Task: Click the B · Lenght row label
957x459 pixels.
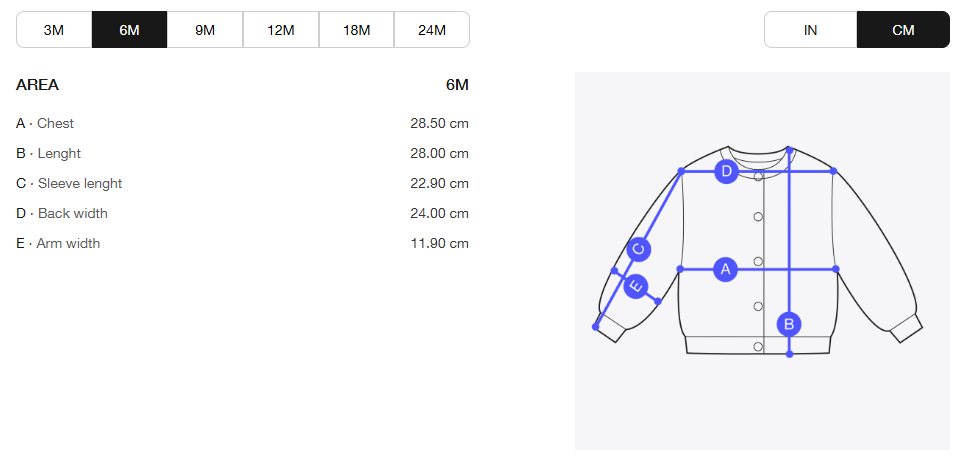Action: pyautogui.click(x=48, y=154)
